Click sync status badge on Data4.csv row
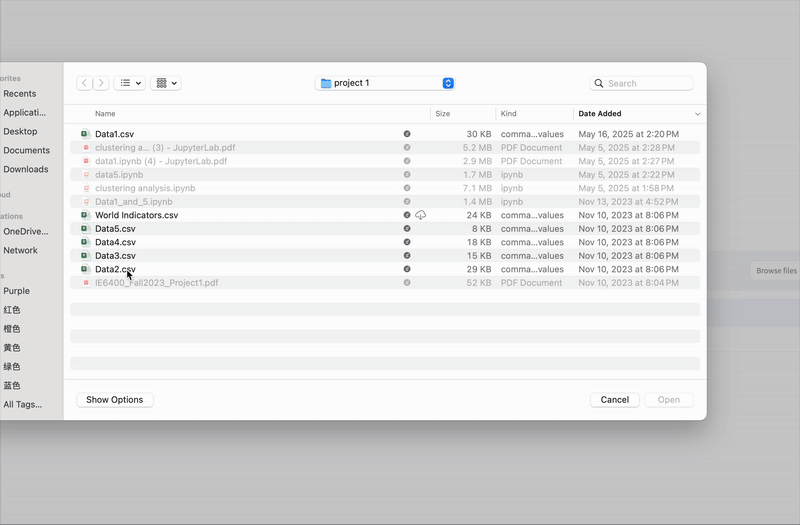This screenshot has height=525, width=800. 407,242
